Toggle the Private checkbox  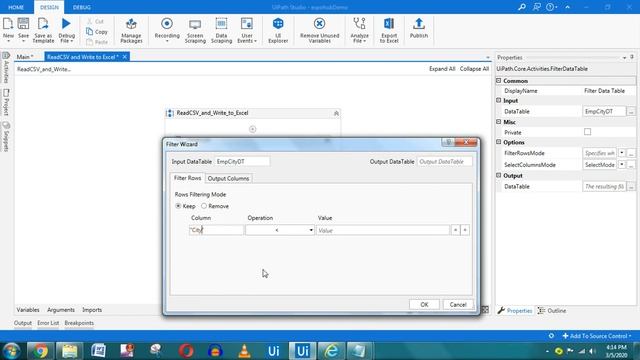pyautogui.click(x=587, y=132)
